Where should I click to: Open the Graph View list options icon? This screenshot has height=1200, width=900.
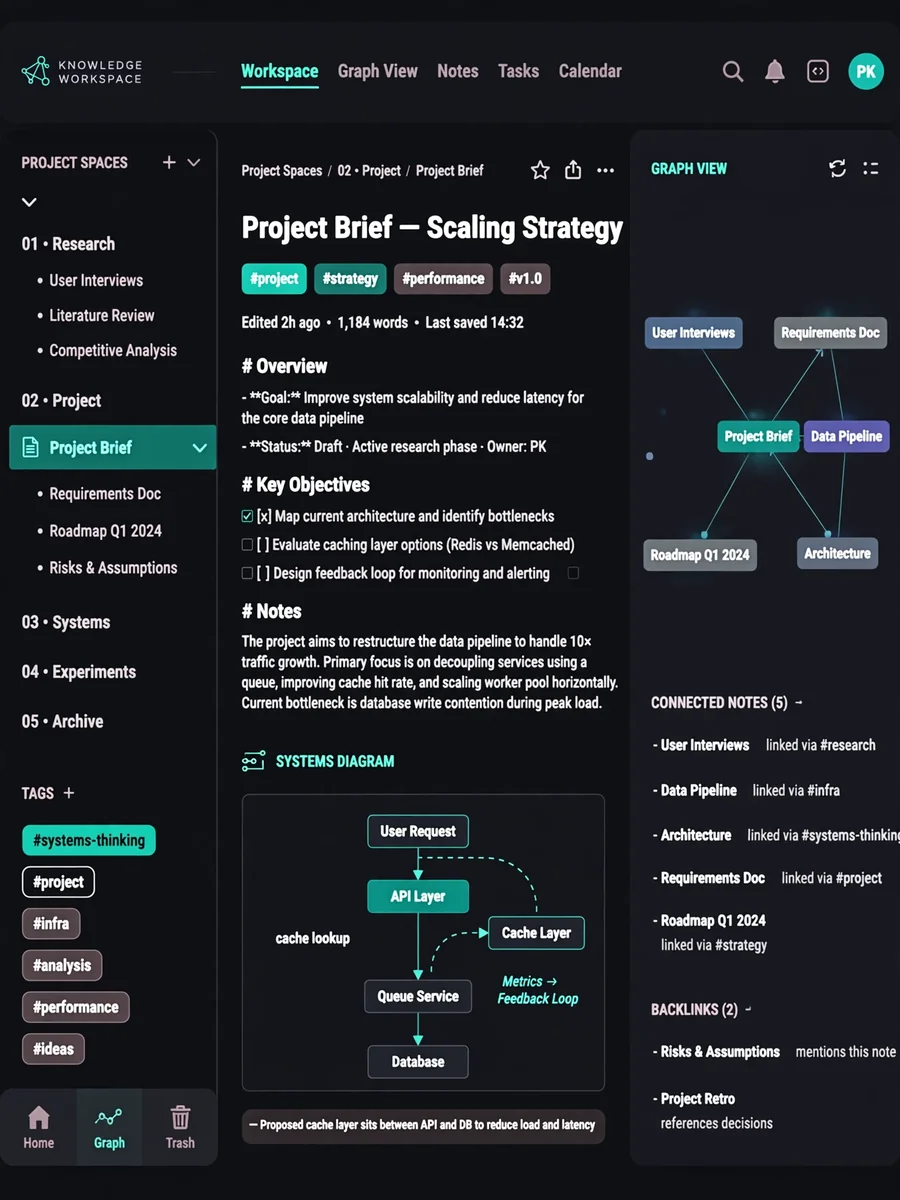(871, 168)
